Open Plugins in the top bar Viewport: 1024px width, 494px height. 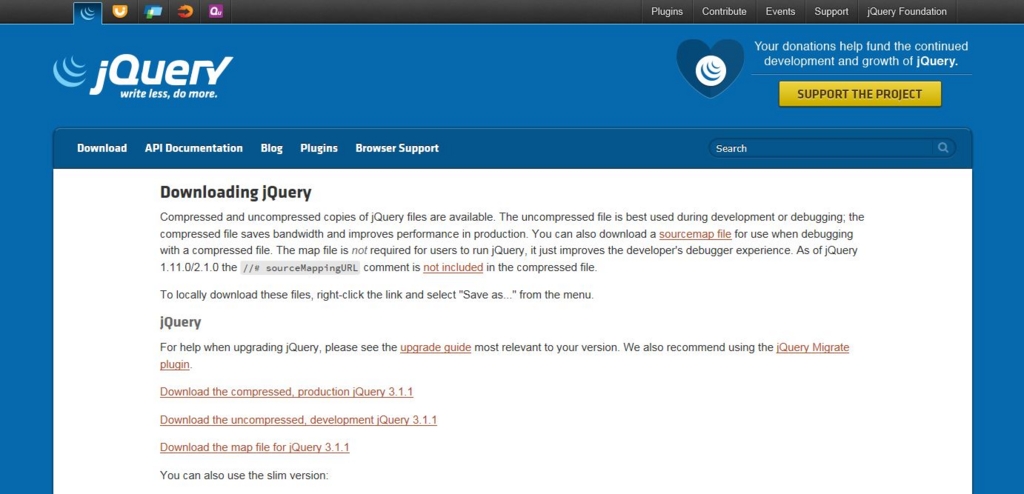click(x=667, y=12)
